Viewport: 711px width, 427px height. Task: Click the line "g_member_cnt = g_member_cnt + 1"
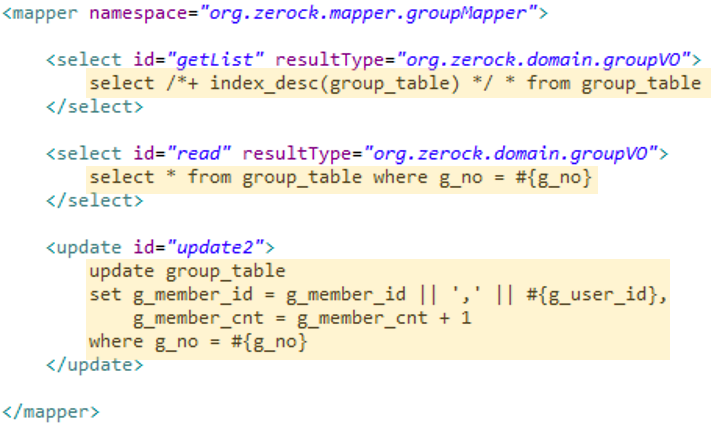[x=302, y=318]
